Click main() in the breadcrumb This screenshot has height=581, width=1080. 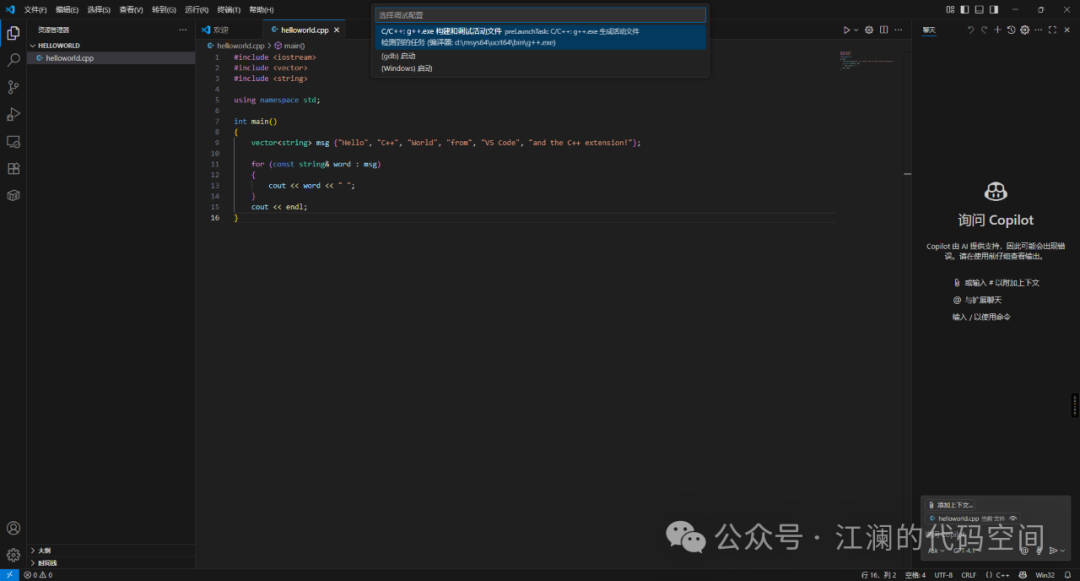[x=290, y=45]
